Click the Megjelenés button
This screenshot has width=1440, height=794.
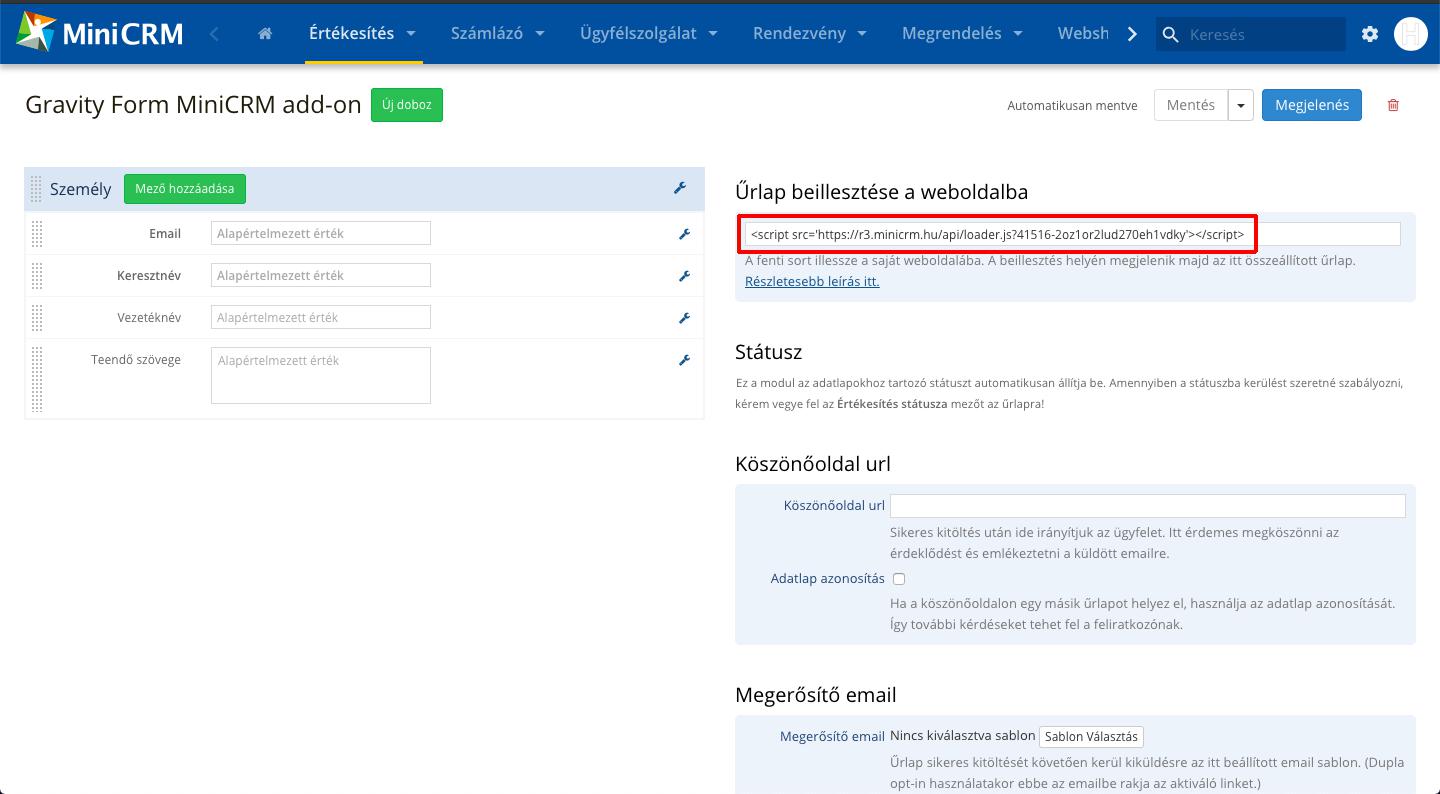coord(1312,105)
